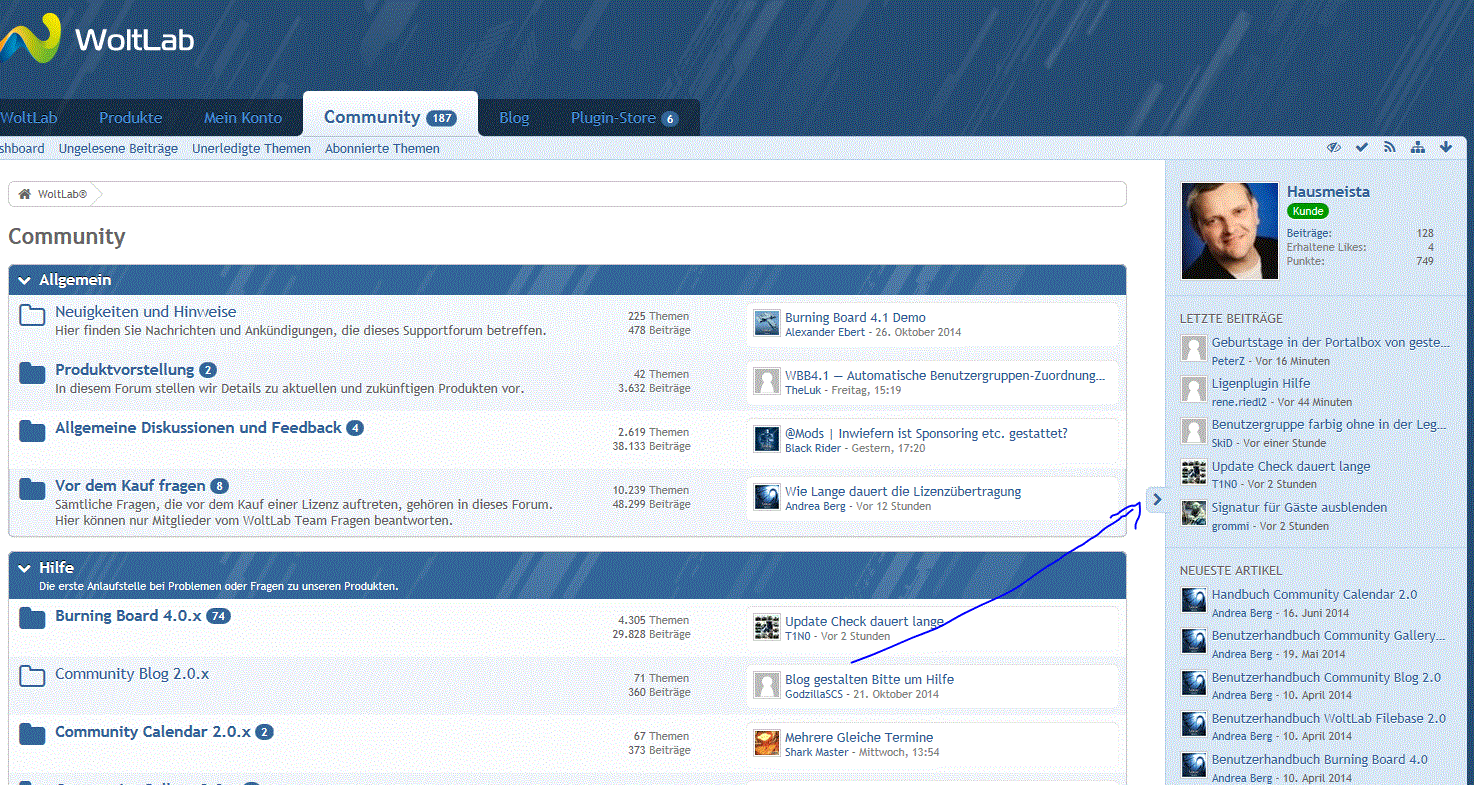Screen dimensions: 1474x785
Task: Click the WoltLab logo
Action: pyautogui.click(x=97, y=40)
